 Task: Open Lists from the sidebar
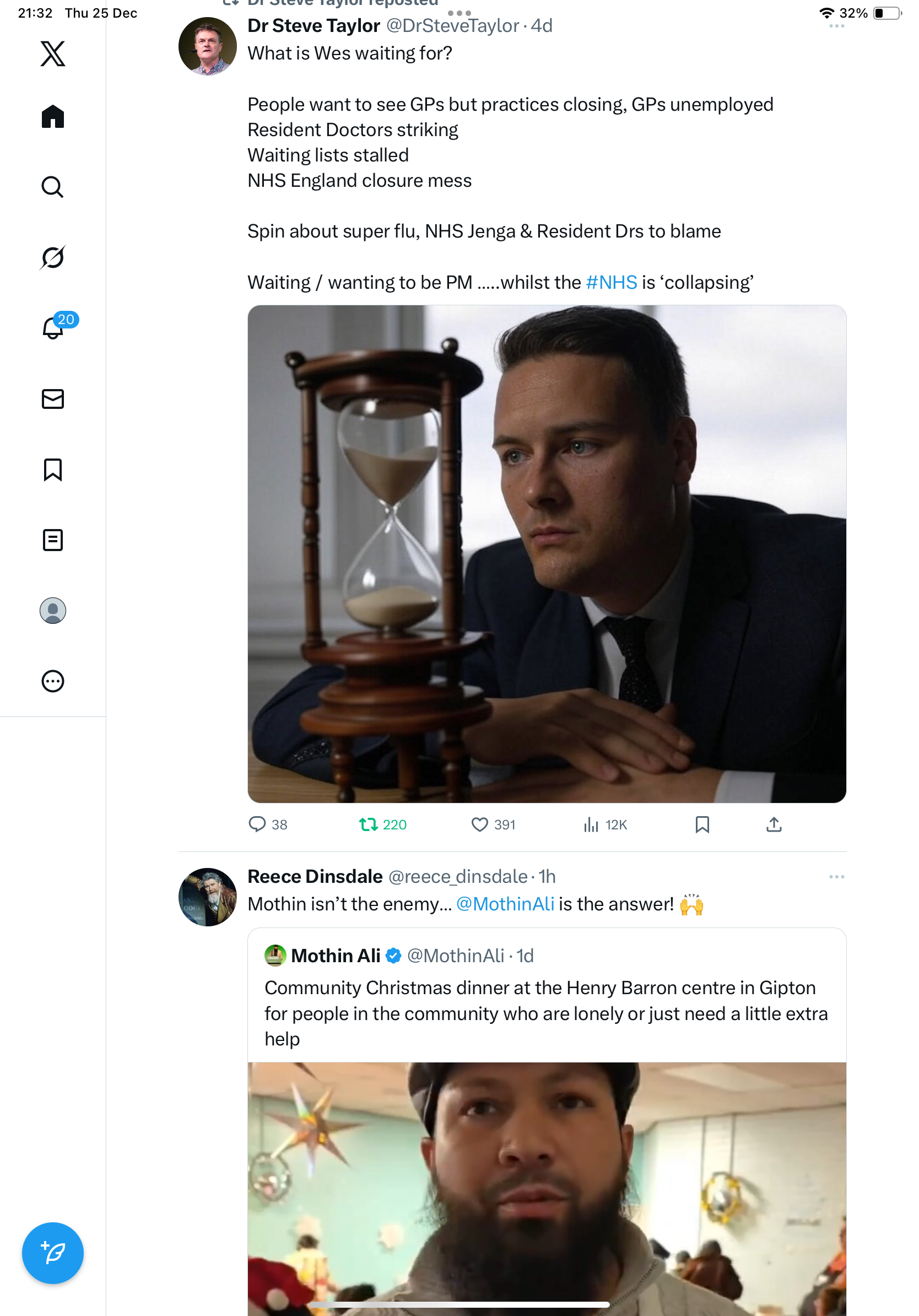[x=53, y=540]
